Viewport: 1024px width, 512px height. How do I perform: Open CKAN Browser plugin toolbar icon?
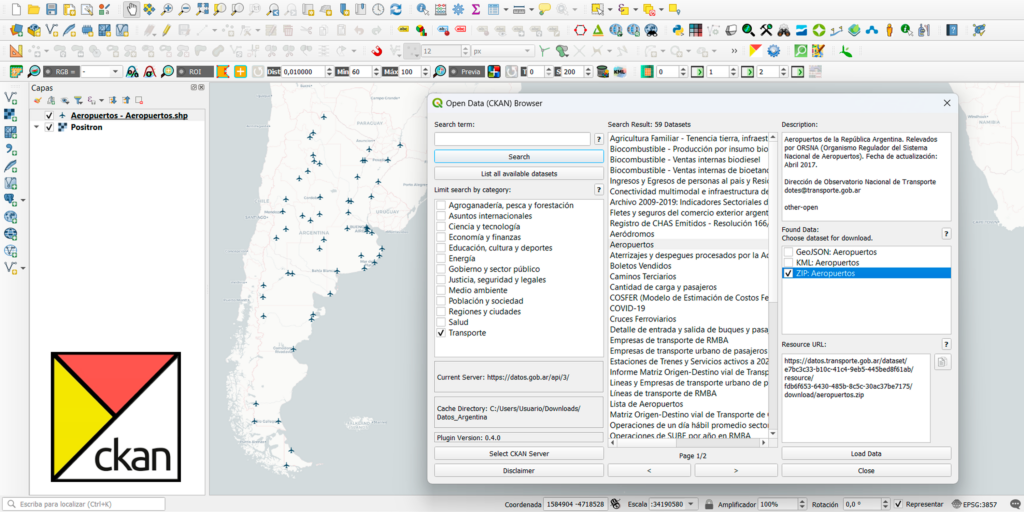point(756,51)
